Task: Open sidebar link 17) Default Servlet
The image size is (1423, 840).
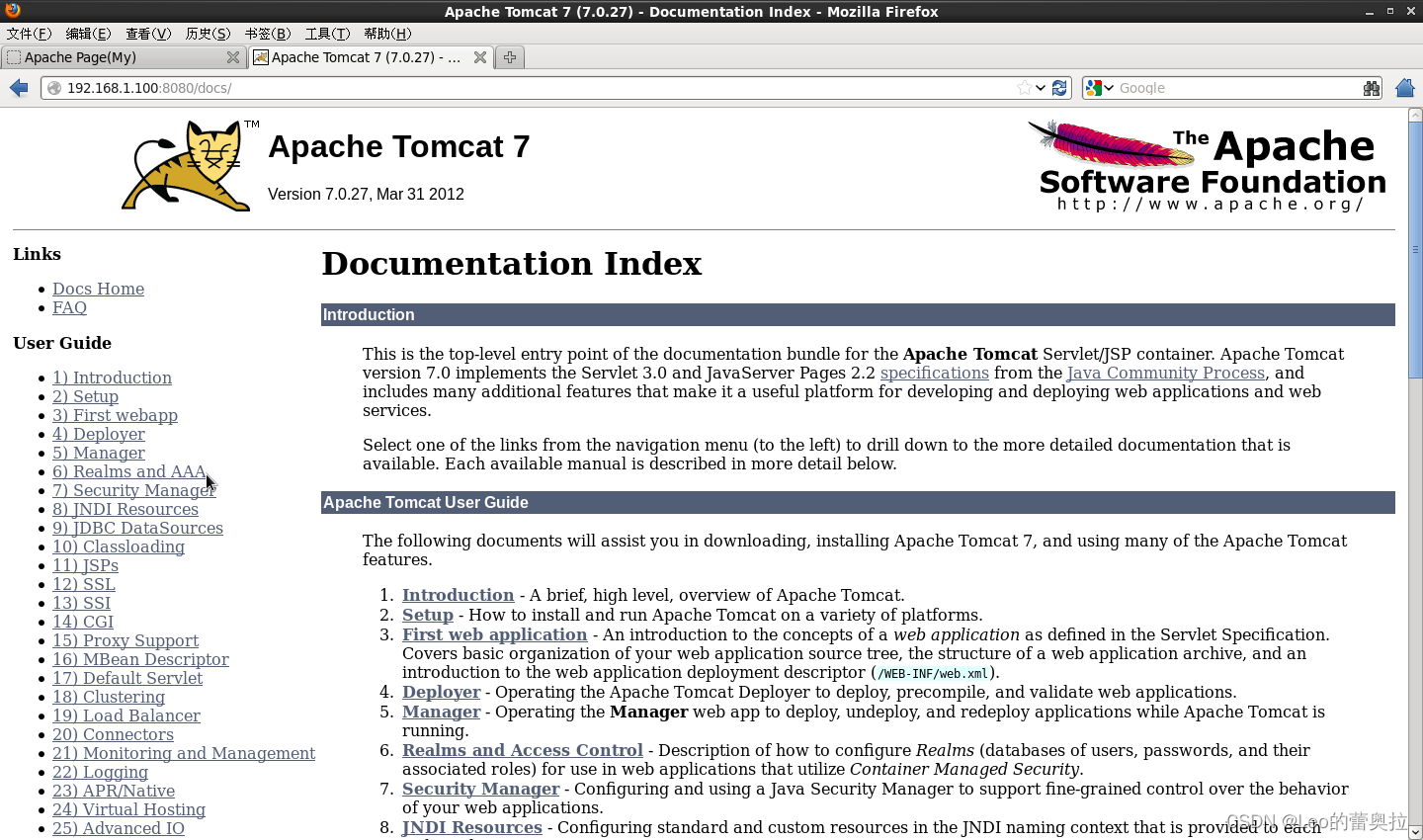Action: pyautogui.click(x=127, y=678)
